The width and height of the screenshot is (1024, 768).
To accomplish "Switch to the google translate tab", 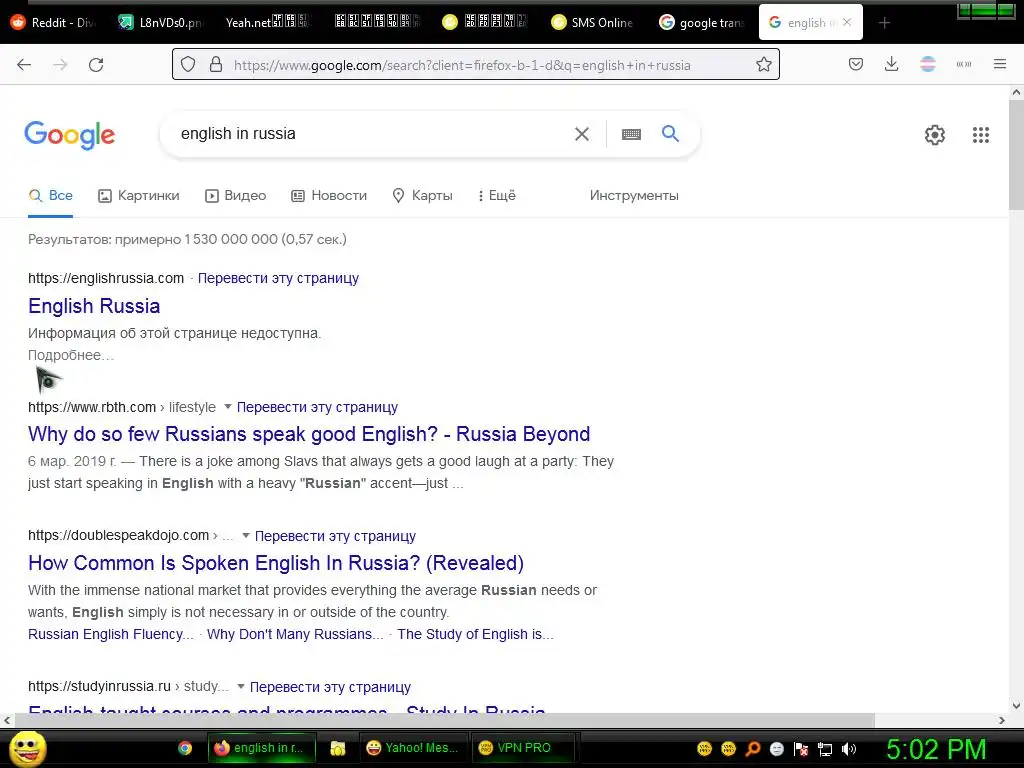I will [x=702, y=23].
